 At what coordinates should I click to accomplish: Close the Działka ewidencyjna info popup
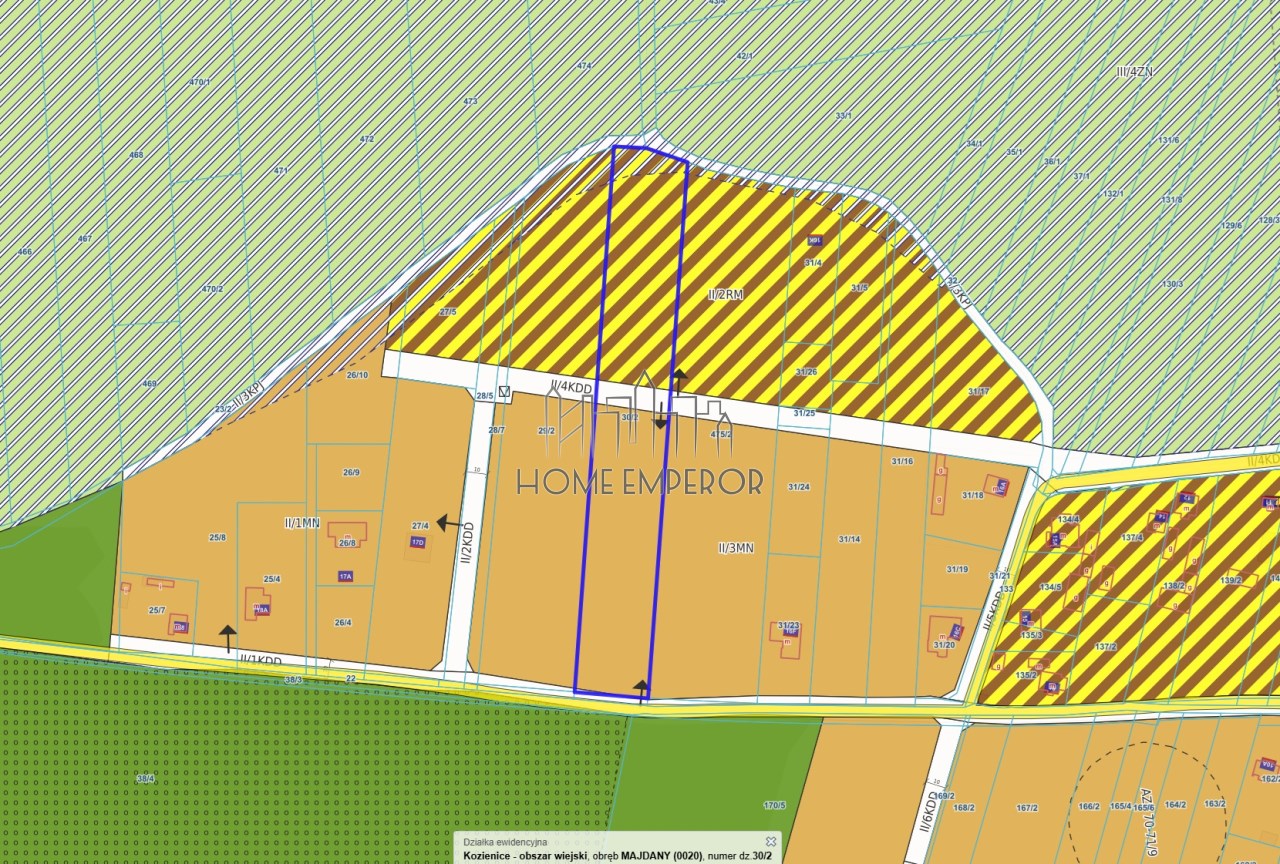(x=771, y=842)
